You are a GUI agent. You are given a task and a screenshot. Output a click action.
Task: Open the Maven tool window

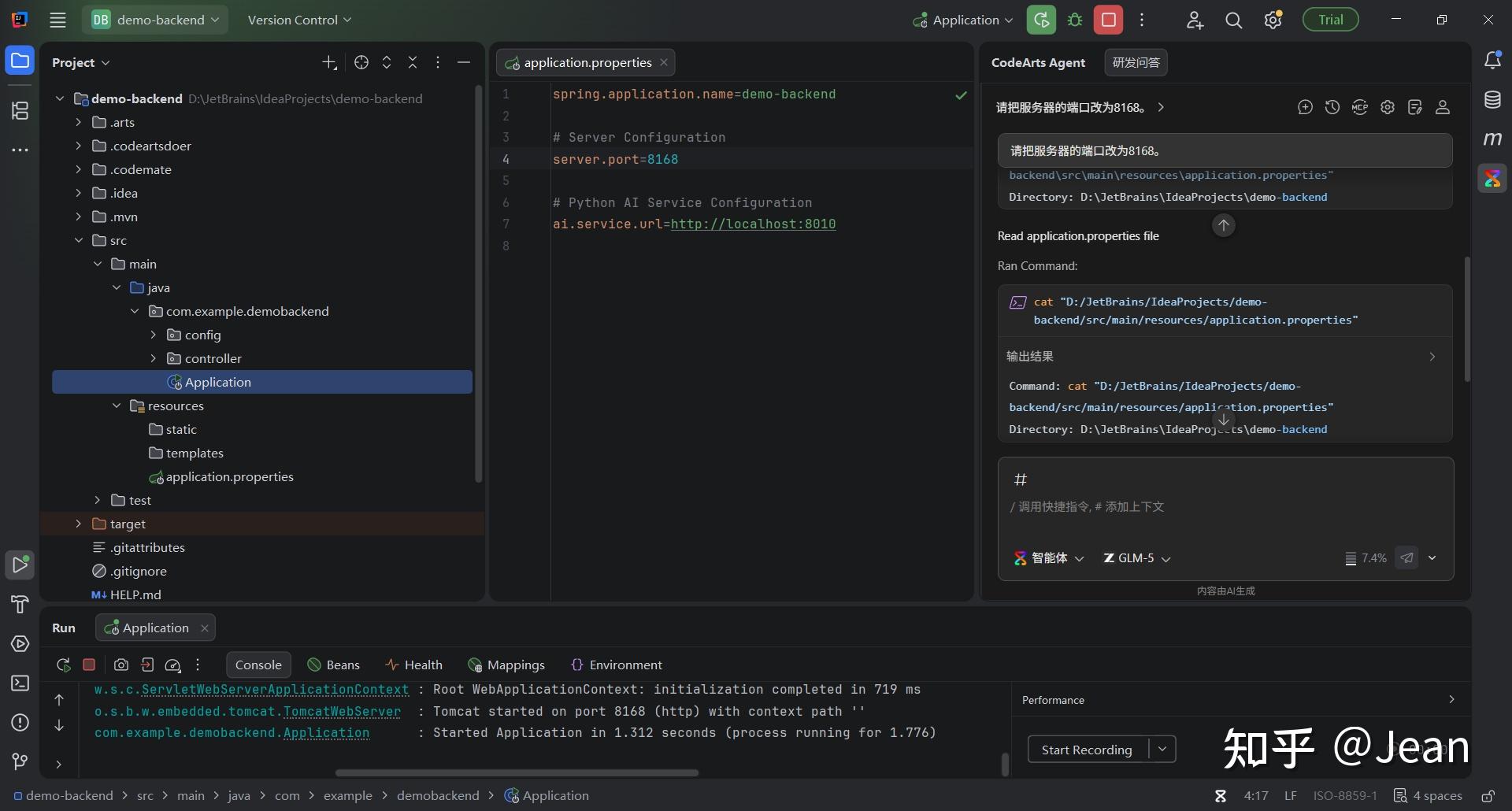coord(1492,139)
